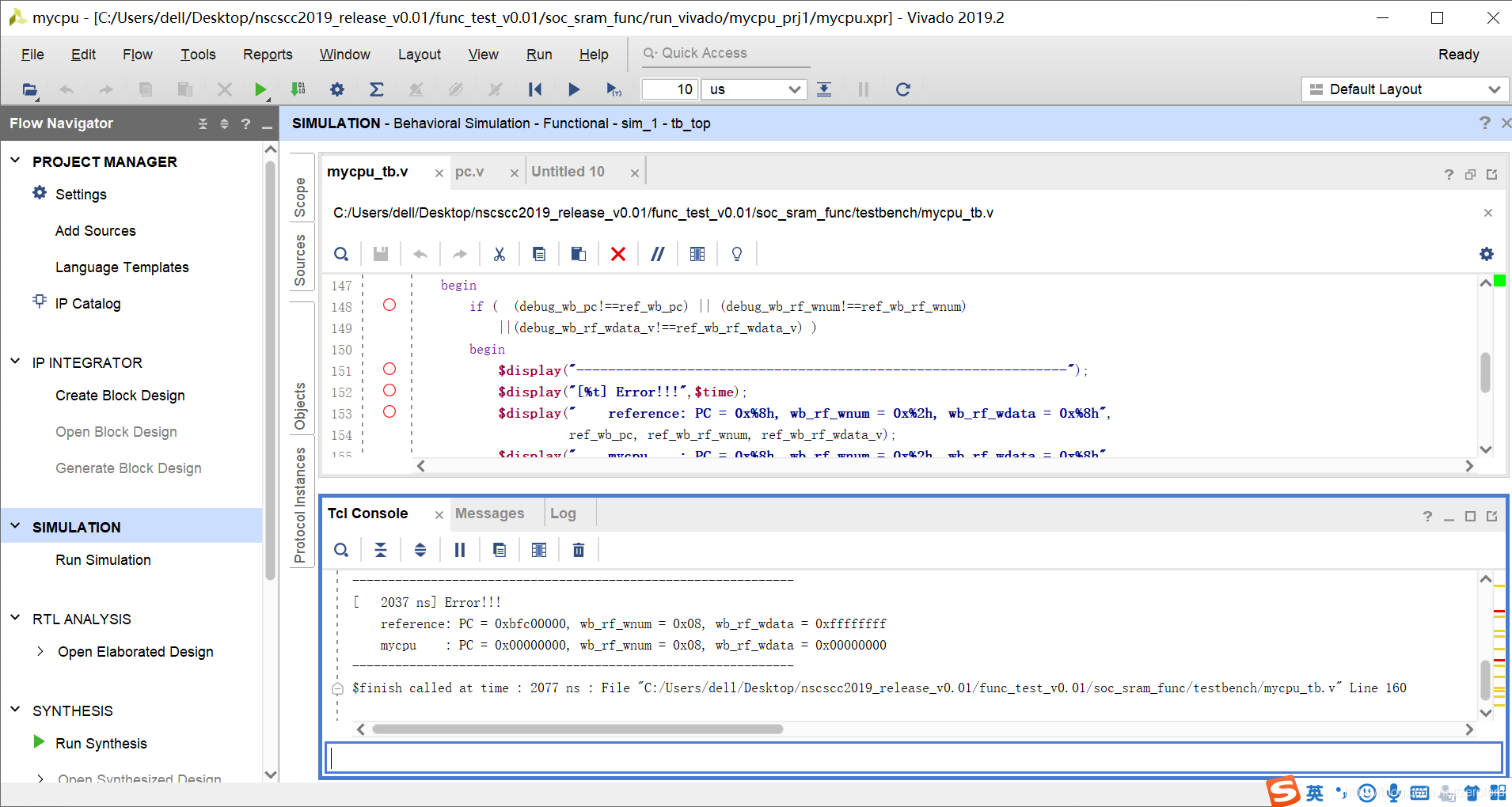Click the Program Device toolbar icon
Screen dimensions: 1512x807
click(298, 89)
